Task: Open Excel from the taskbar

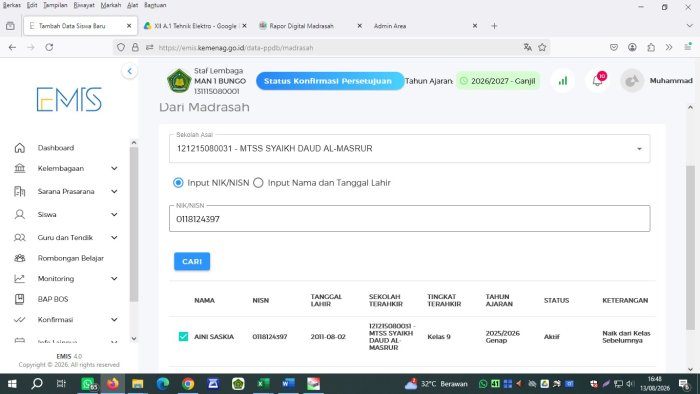Action: (263, 384)
